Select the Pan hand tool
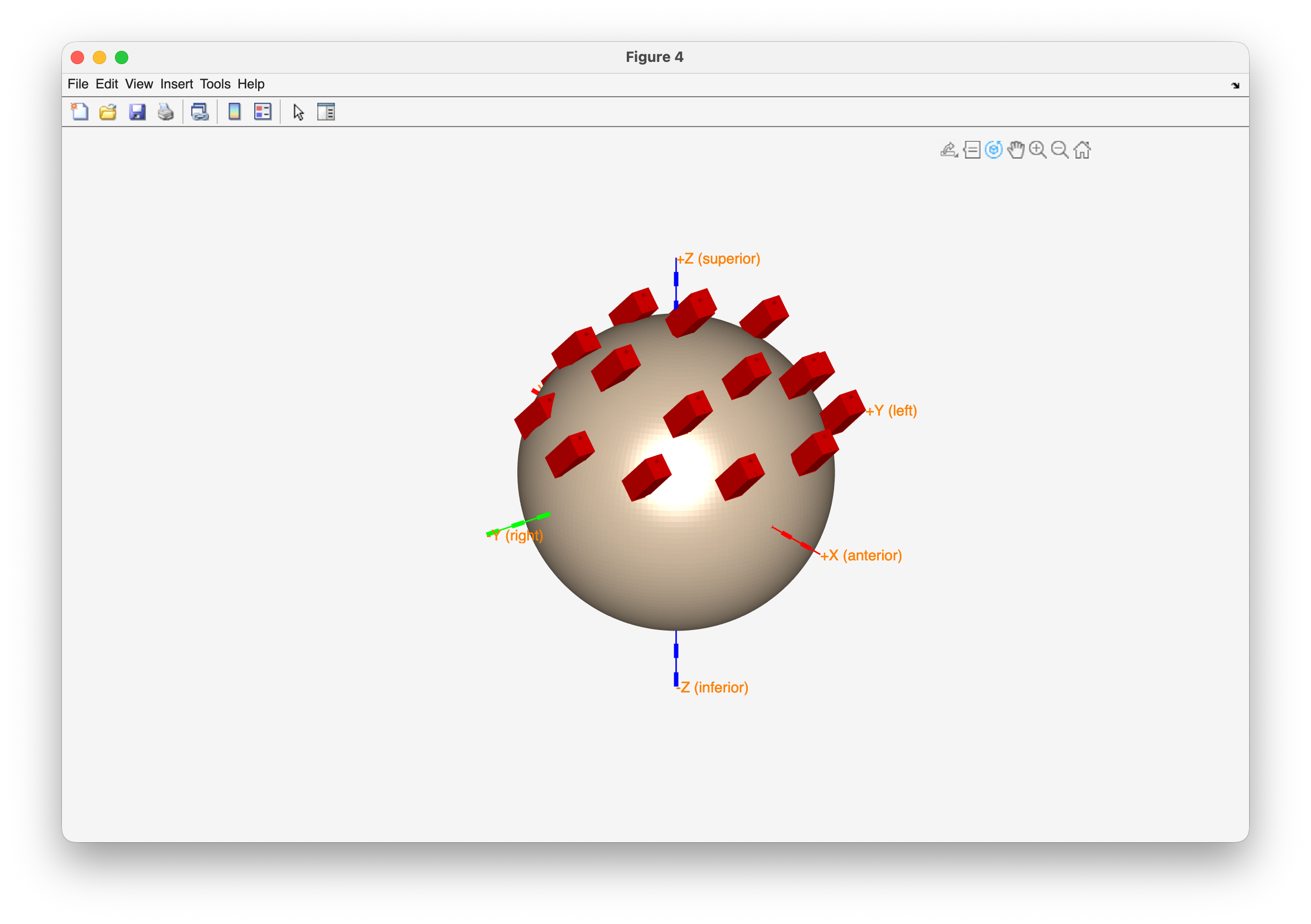Image resolution: width=1311 pixels, height=924 pixels. [1016, 150]
